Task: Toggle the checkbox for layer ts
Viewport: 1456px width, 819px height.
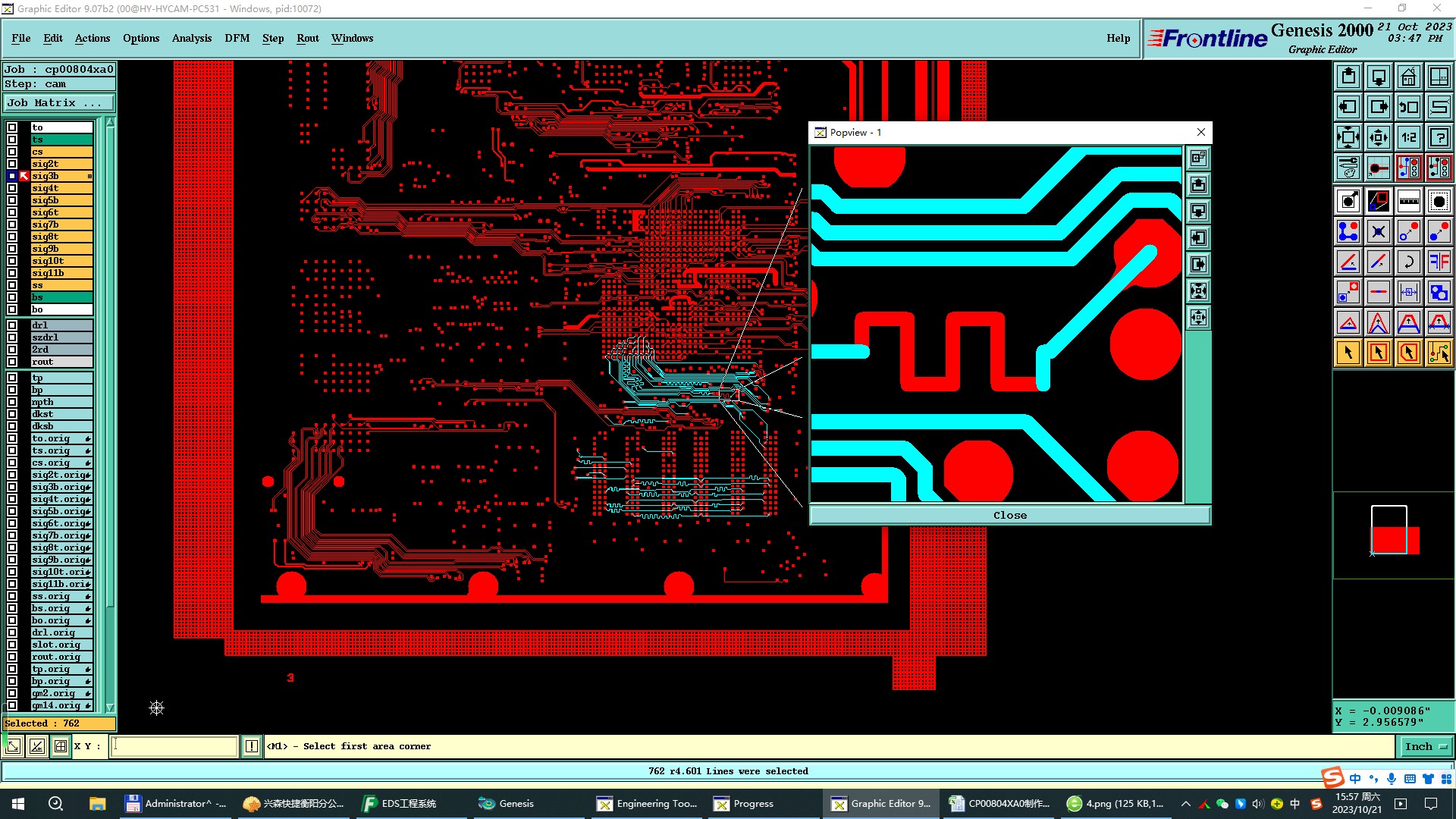Action: pyautogui.click(x=12, y=140)
